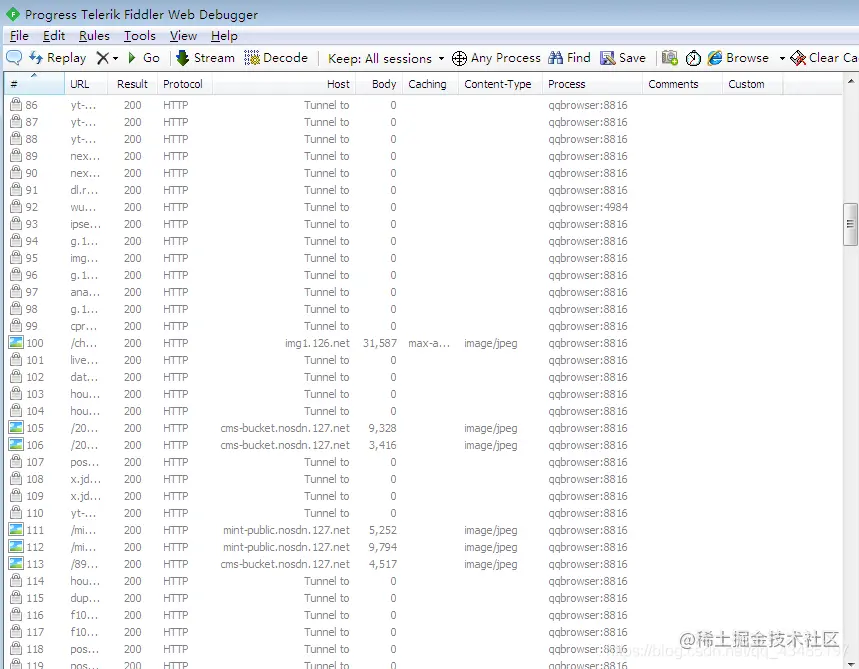Launch Browse with the IE icon
The width and height of the screenshot is (859, 669).
(x=738, y=58)
